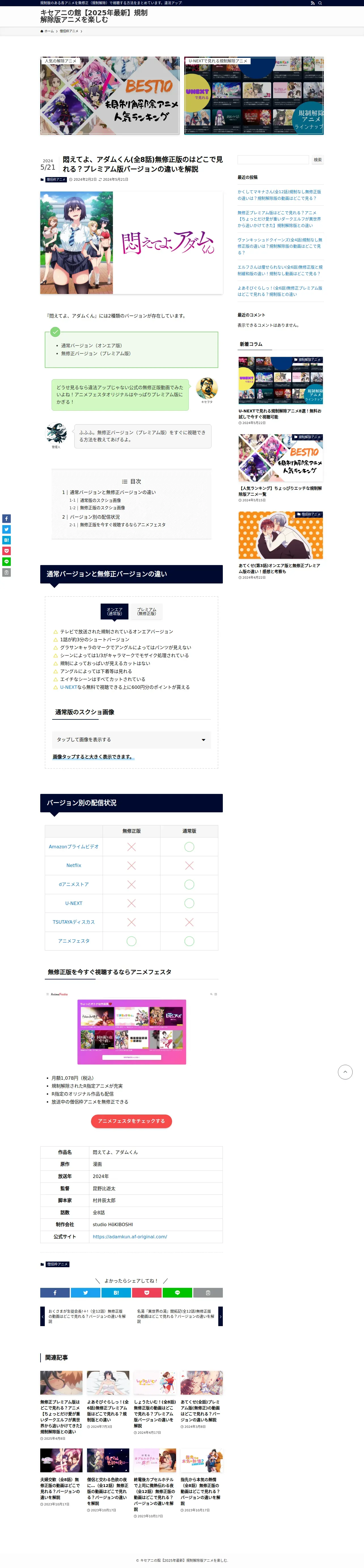This screenshot has height=1568, width=364.
Task: Click キセアラ avatar in speech bubble
Action: tap(207, 388)
